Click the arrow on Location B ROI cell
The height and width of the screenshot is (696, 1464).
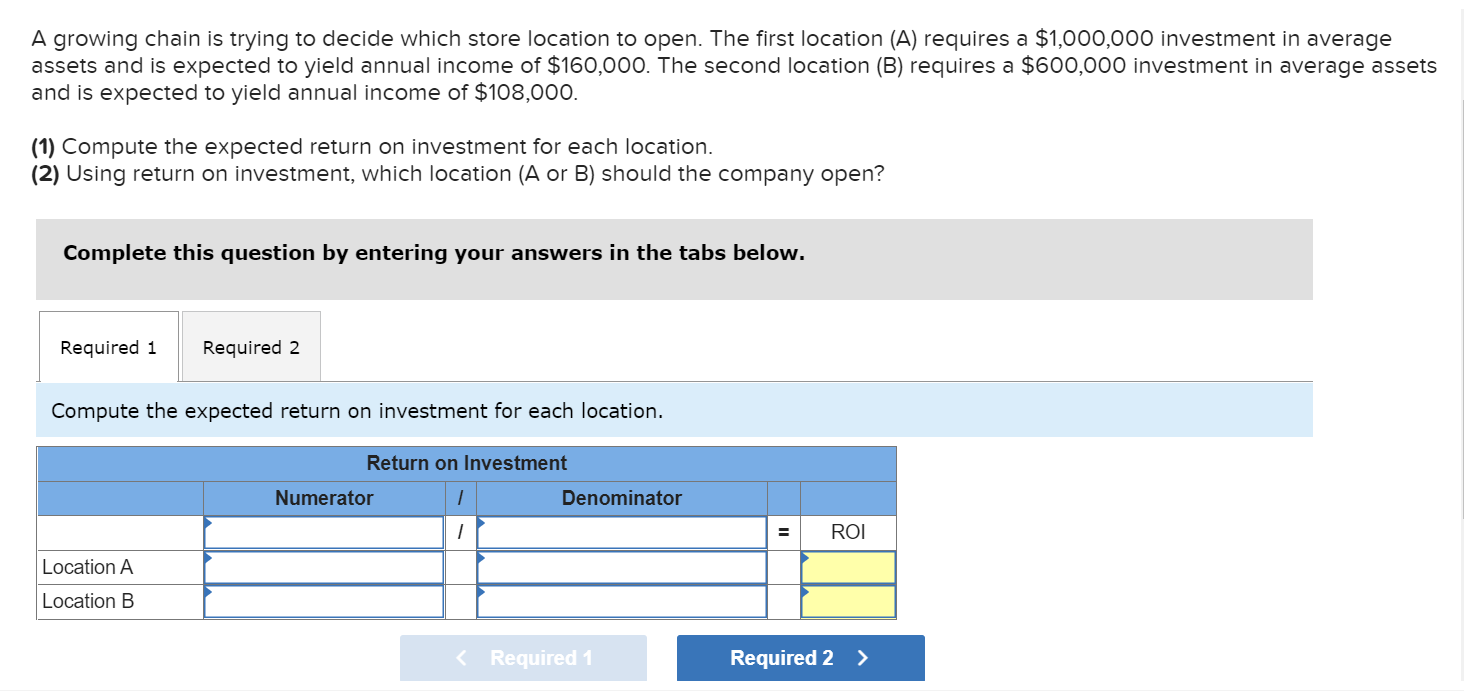tap(805, 594)
